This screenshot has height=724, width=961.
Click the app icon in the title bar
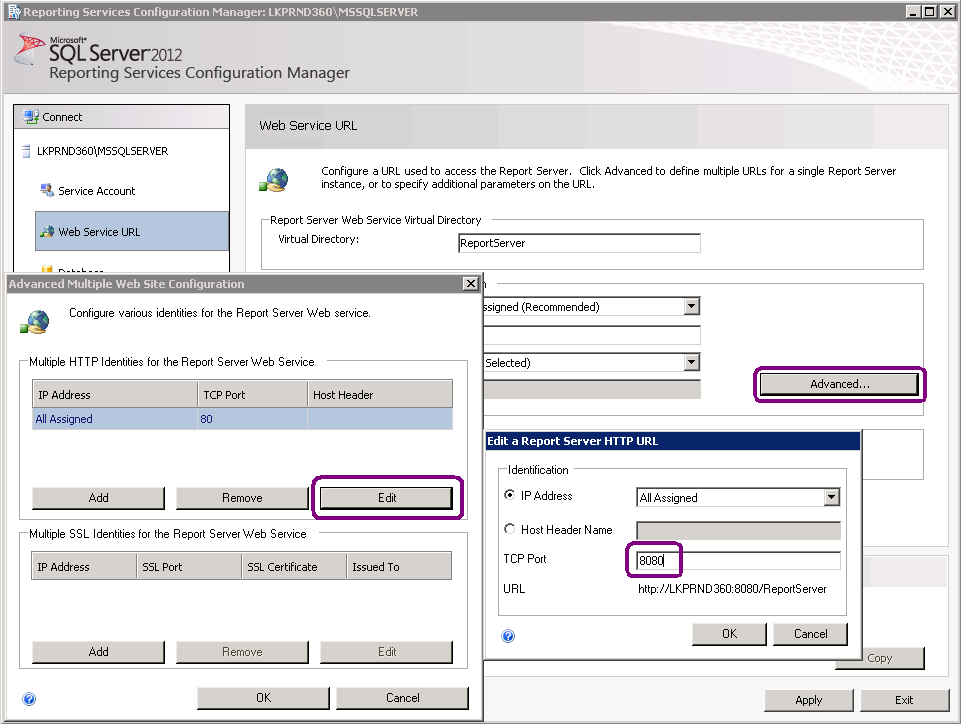[x=13, y=12]
